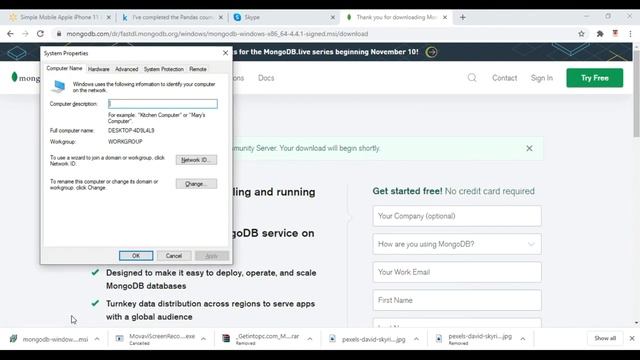
Task: Switch to Hardware tab
Action: (98, 69)
